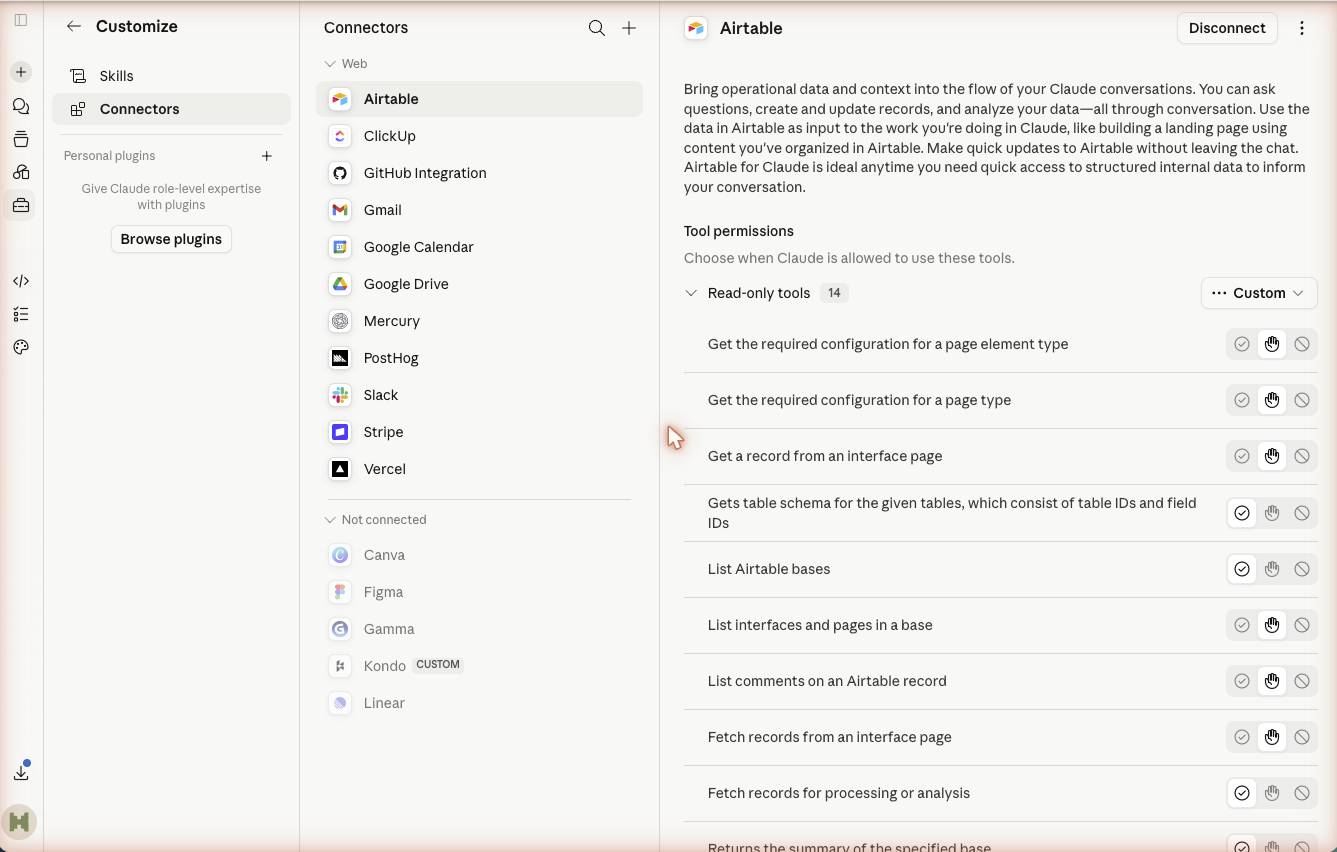1337x852 pixels.
Task: Select the Gmail connector
Action: click(x=479, y=210)
